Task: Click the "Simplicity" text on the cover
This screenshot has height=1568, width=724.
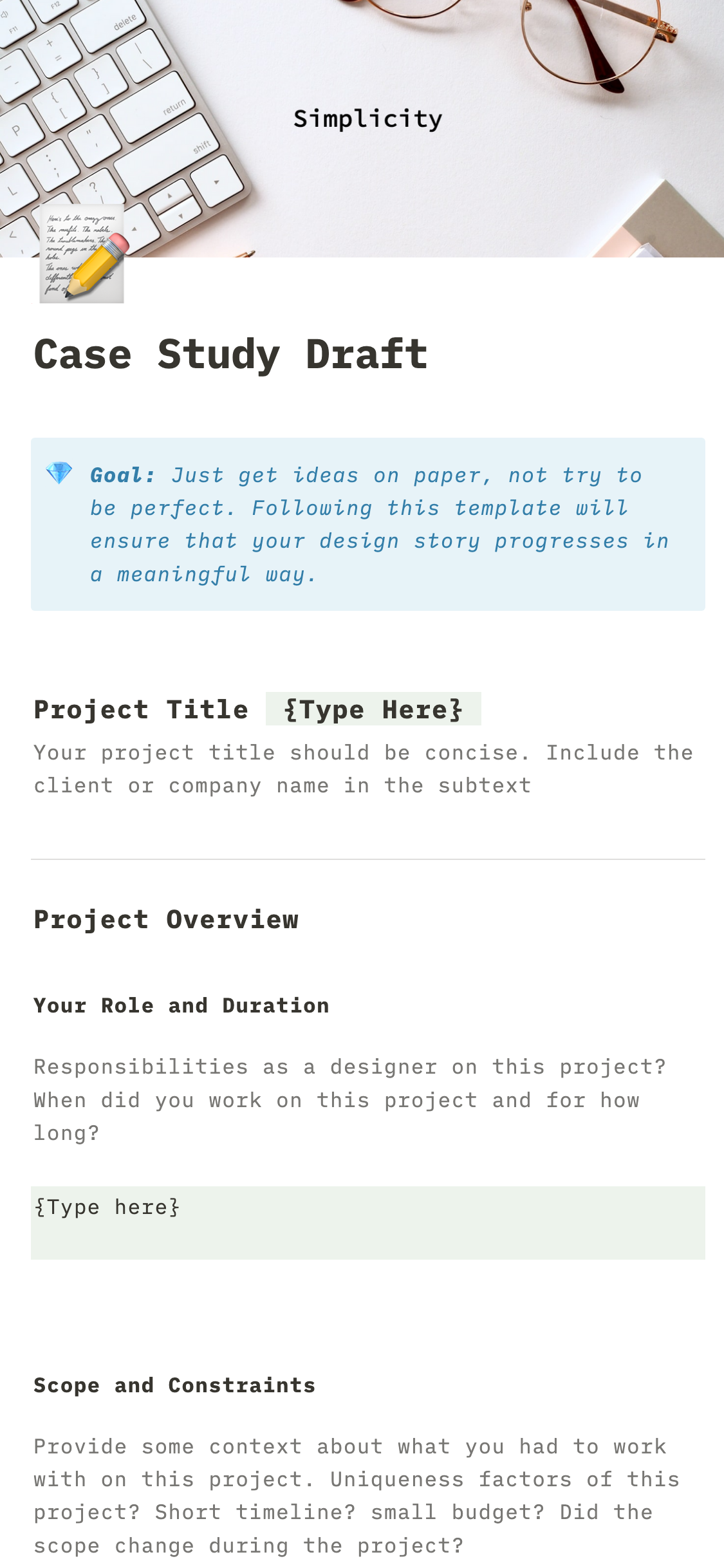Action: [x=367, y=119]
